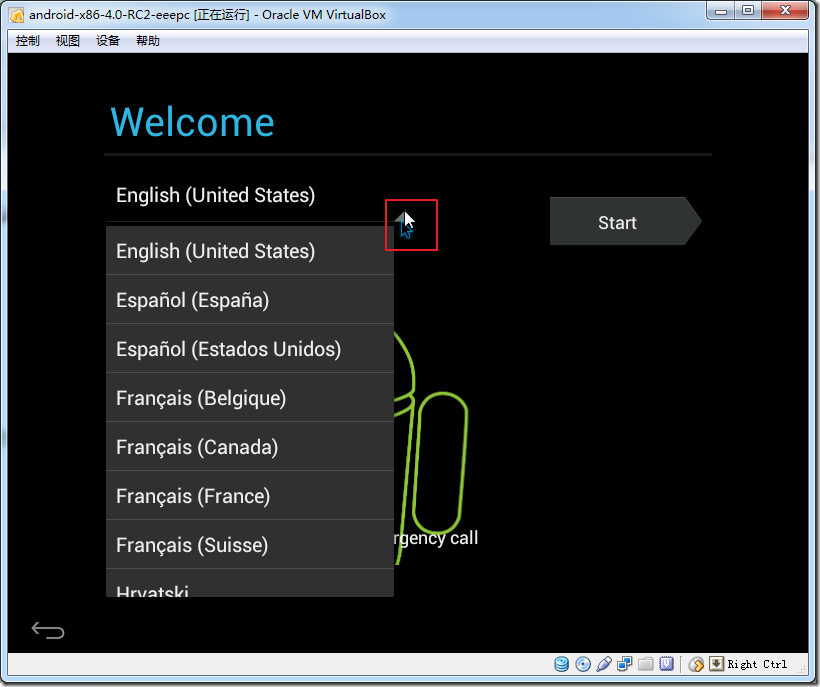Close the VirtualBox VM window
This screenshot has width=820, height=687.
785,10
